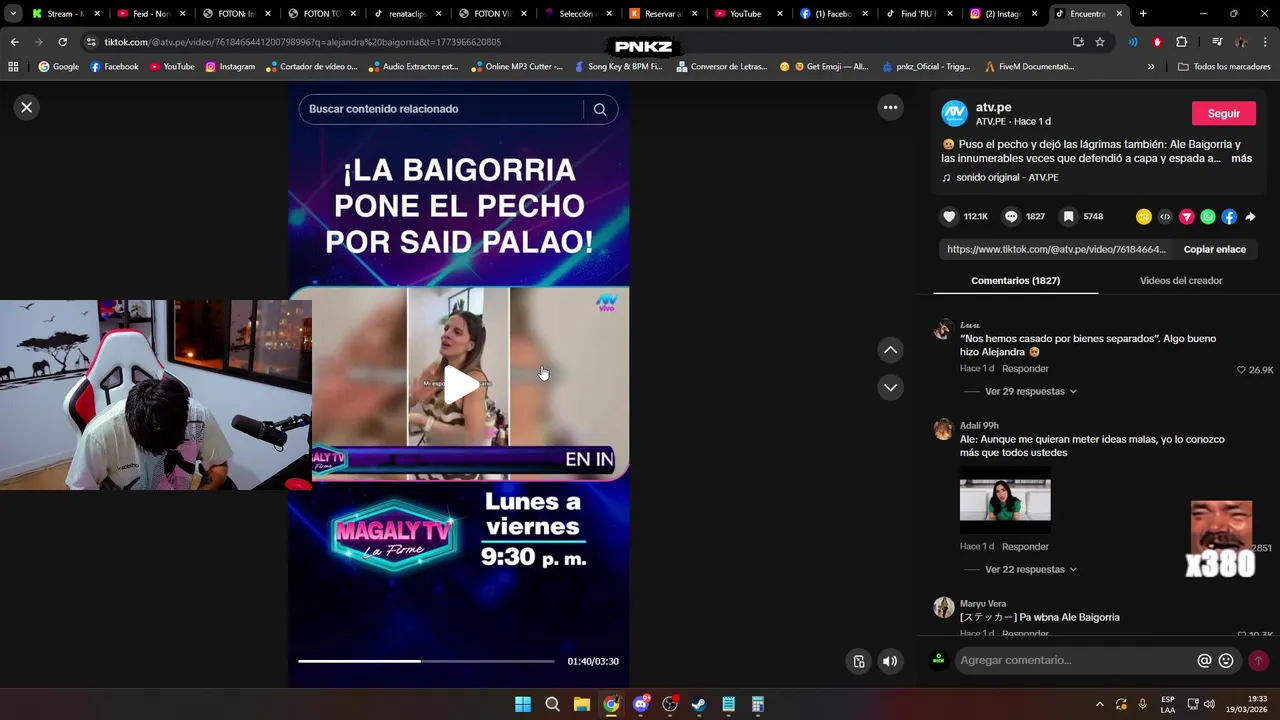Reload the page
This screenshot has height=720, width=1280.
[62, 42]
